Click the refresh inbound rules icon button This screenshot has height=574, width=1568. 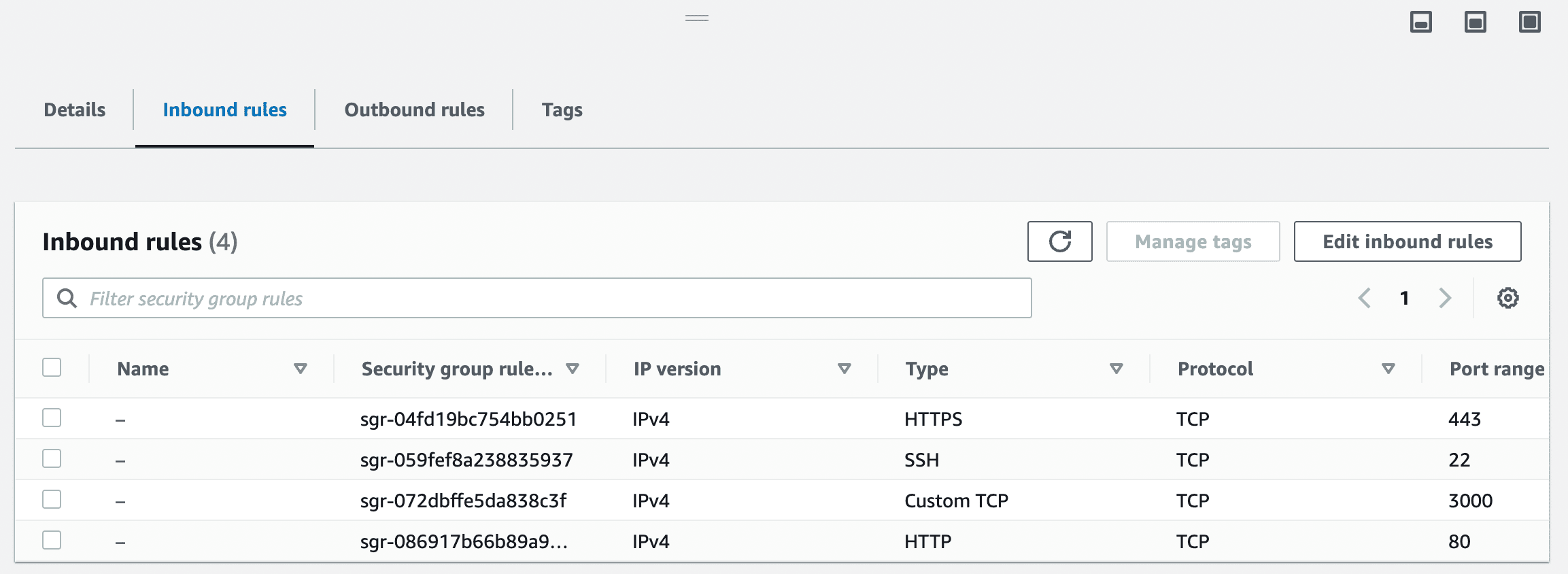[1059, 241]
